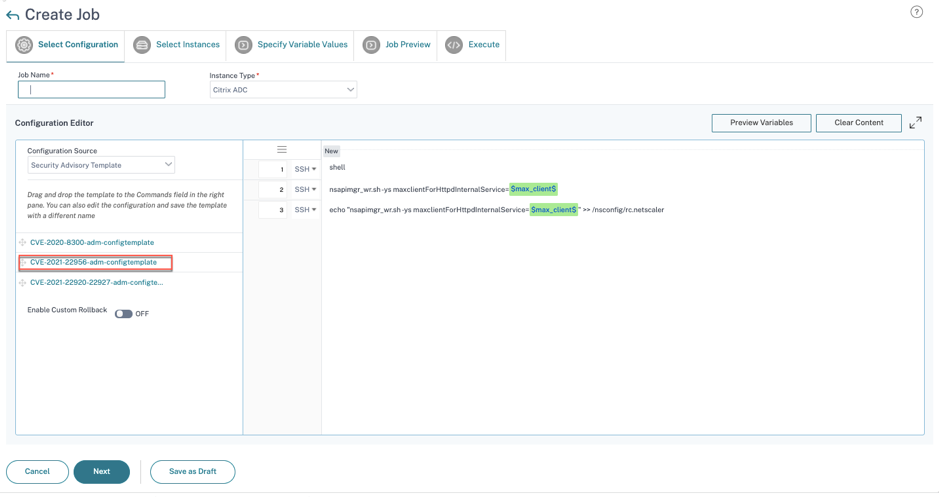This screenshot has width=939, height=497.
Task: Open SSH protocol dropdown for line 1
Action: tap(305, 169)
